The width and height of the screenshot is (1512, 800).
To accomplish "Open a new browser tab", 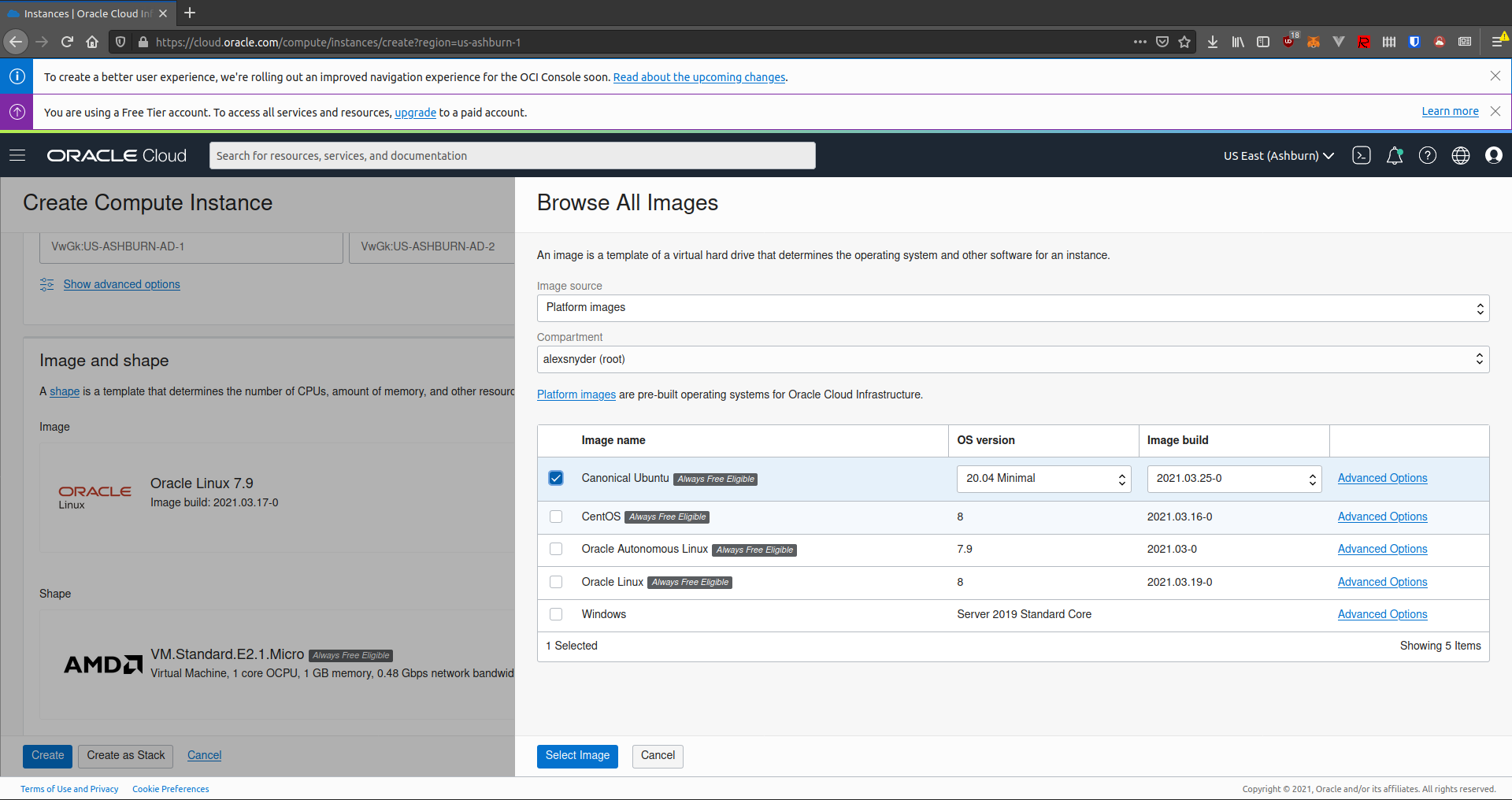I will point(190,13).
